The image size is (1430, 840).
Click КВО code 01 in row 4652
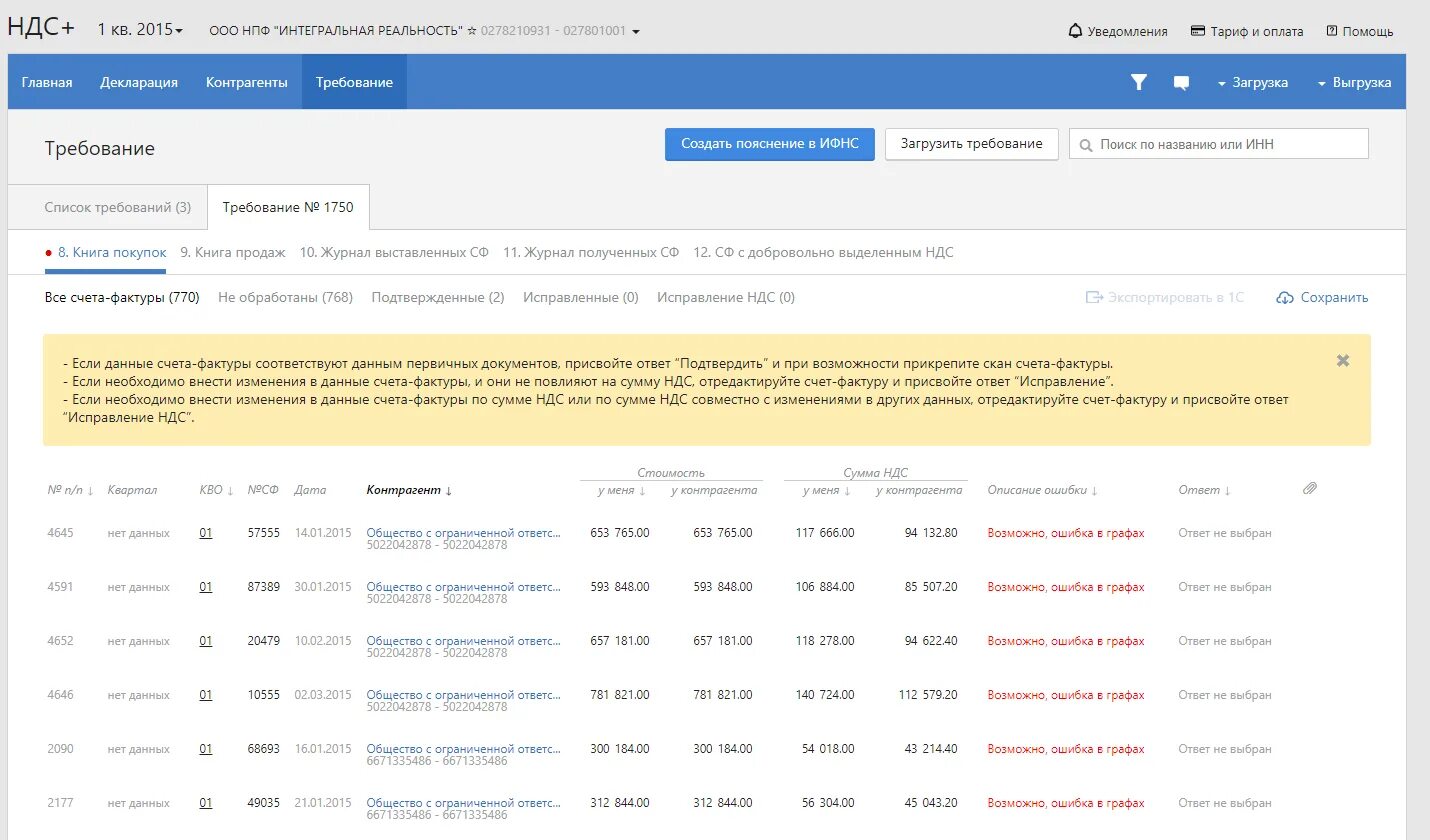click(206, 641)
